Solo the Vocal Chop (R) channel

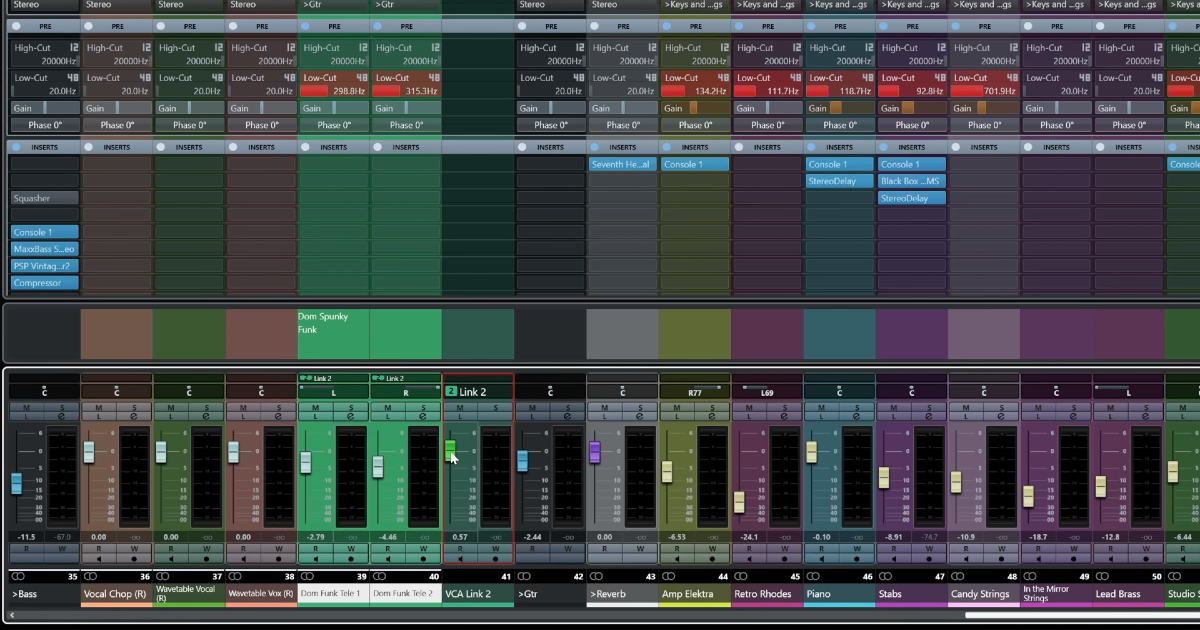tap(134, 407)
